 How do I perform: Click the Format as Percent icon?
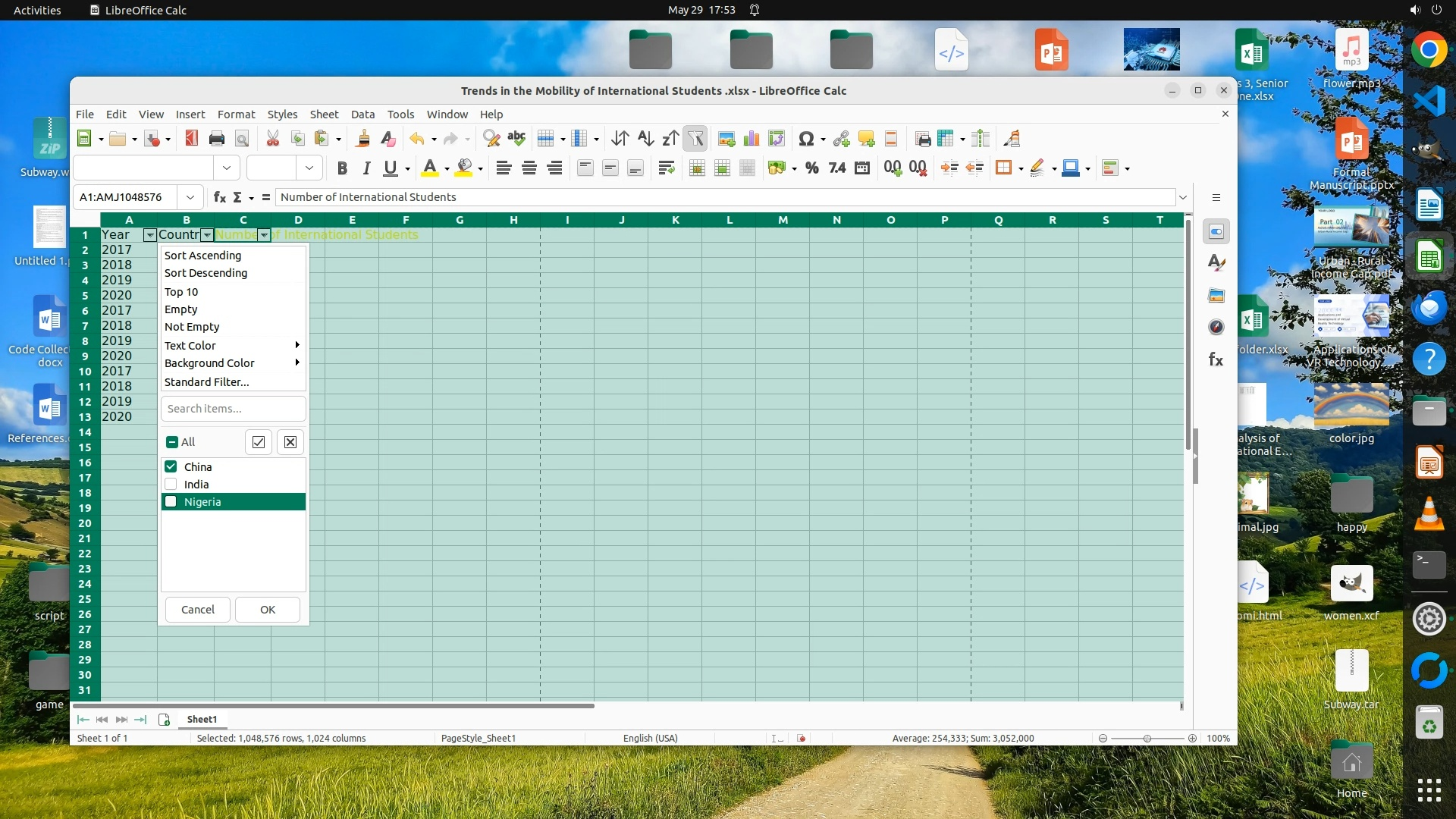811,168
